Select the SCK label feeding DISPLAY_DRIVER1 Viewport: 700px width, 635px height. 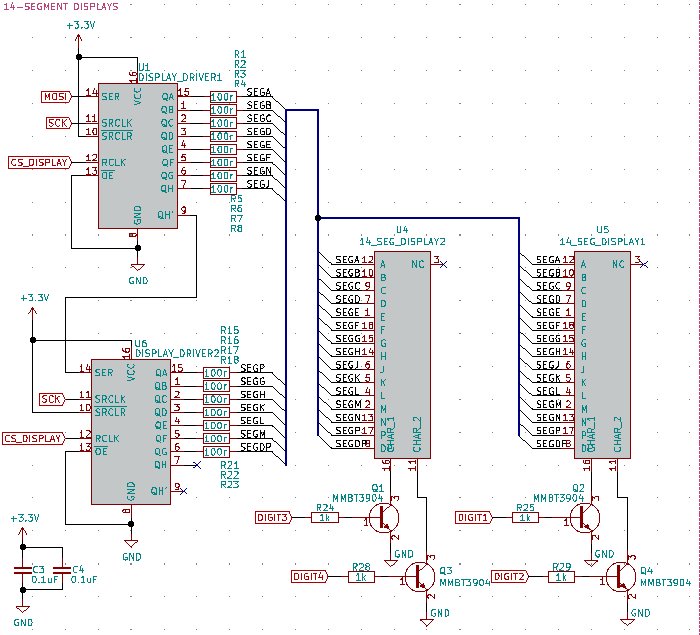[x=59, y=123]
